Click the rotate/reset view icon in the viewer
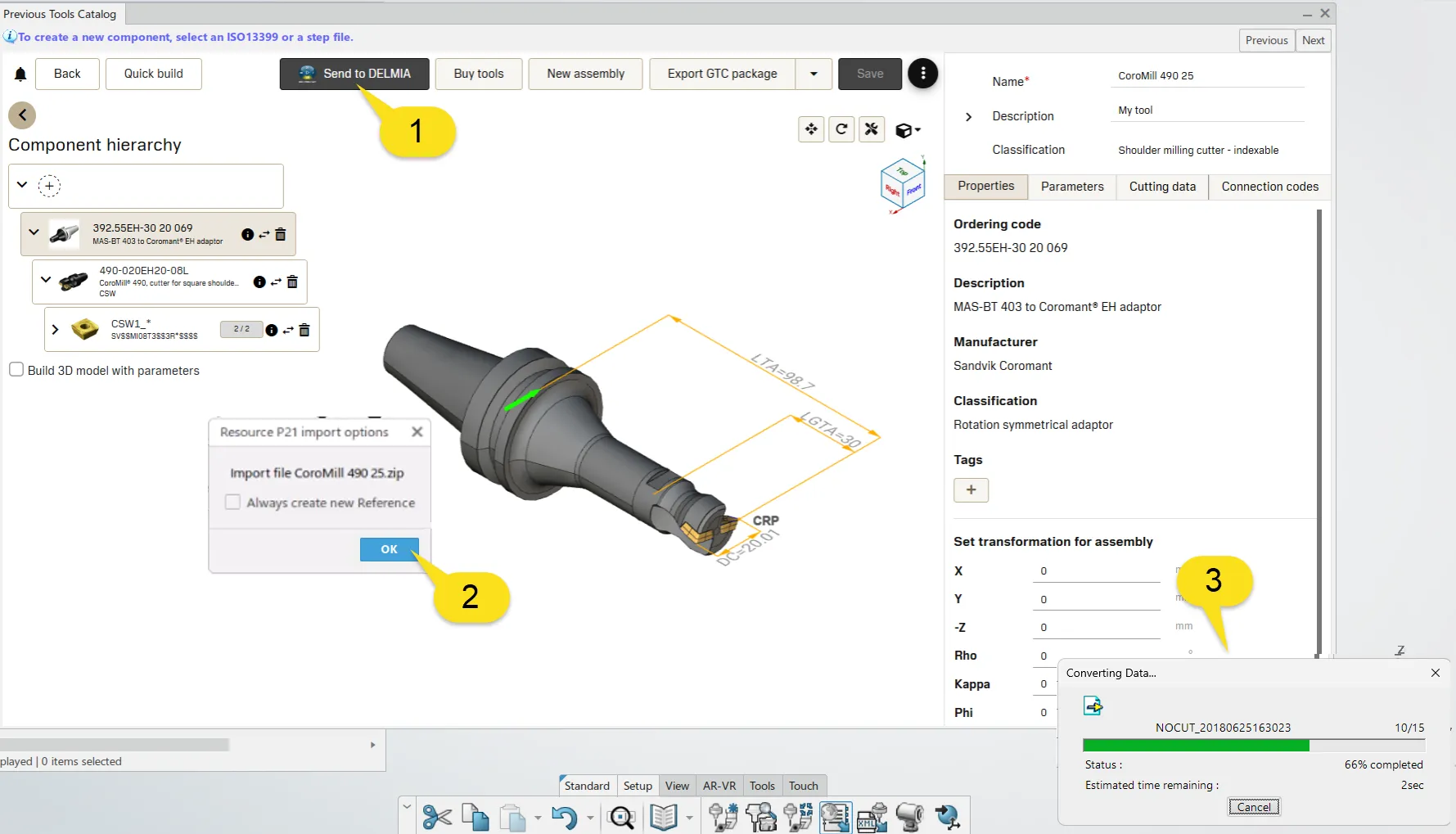This screenshot has height=834, width=1456. 841,129
